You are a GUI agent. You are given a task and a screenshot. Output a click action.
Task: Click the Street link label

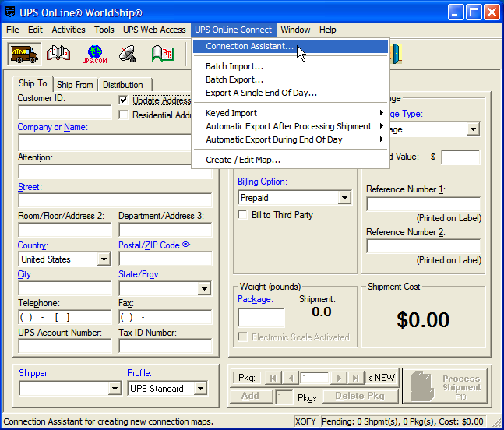(x=29, y=187)
